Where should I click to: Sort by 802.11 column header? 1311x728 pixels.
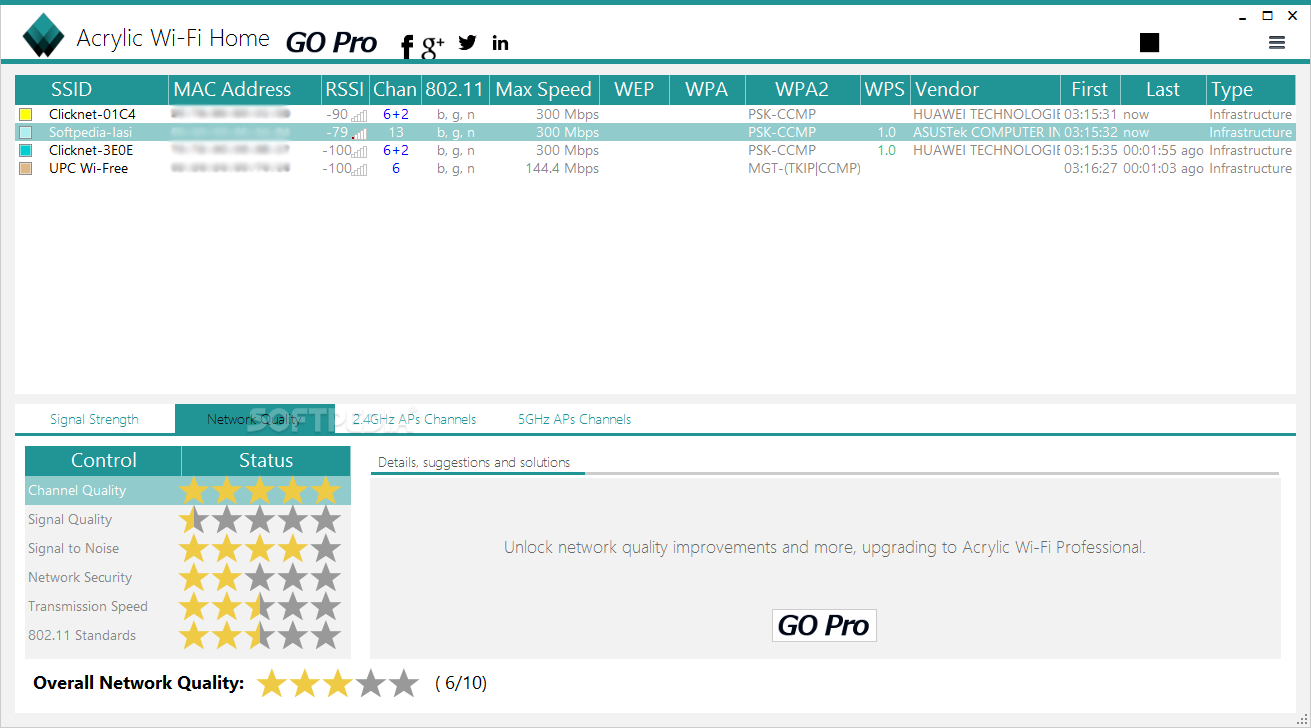455,89
